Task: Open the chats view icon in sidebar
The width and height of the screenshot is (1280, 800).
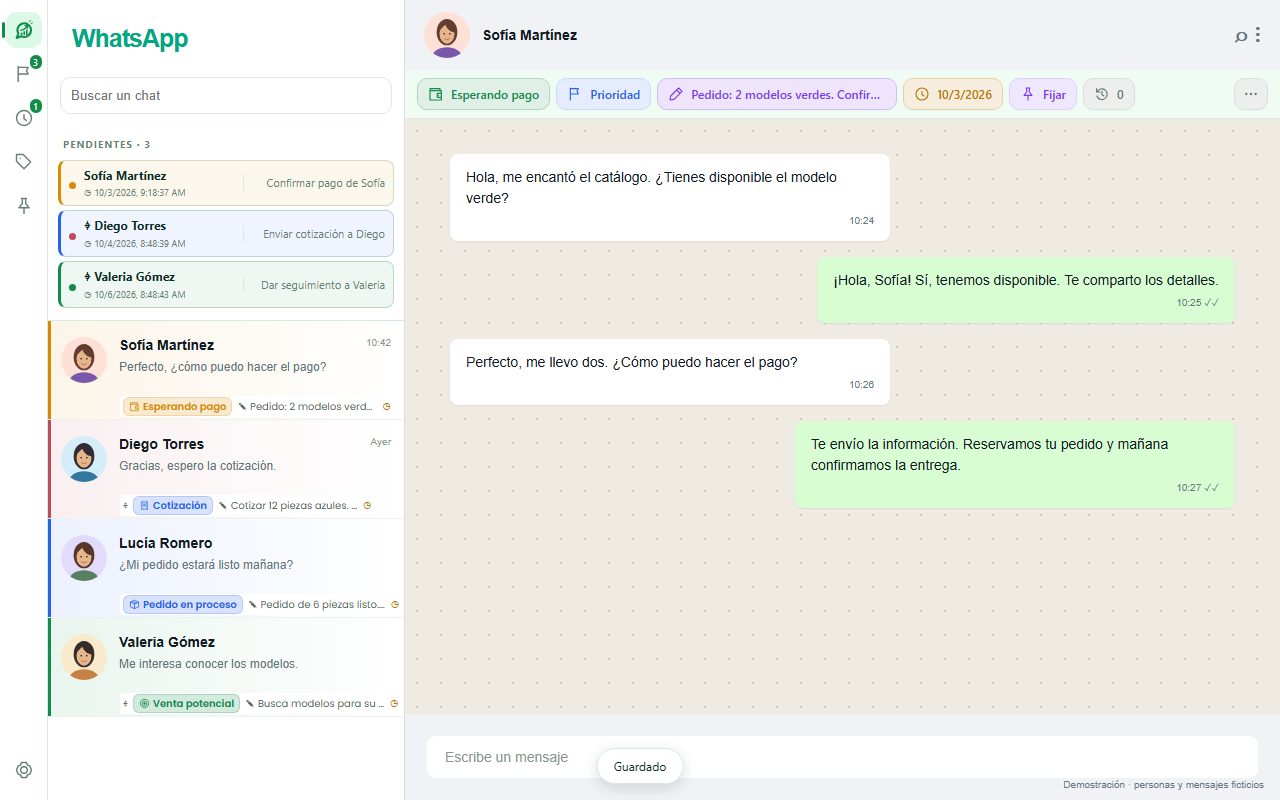Action: tap(24, 30)
